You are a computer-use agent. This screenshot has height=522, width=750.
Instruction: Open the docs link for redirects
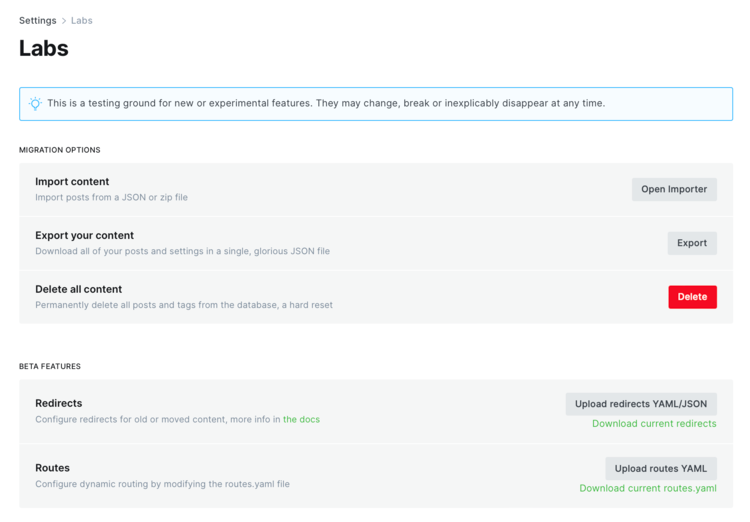click(x=301, y=419)
